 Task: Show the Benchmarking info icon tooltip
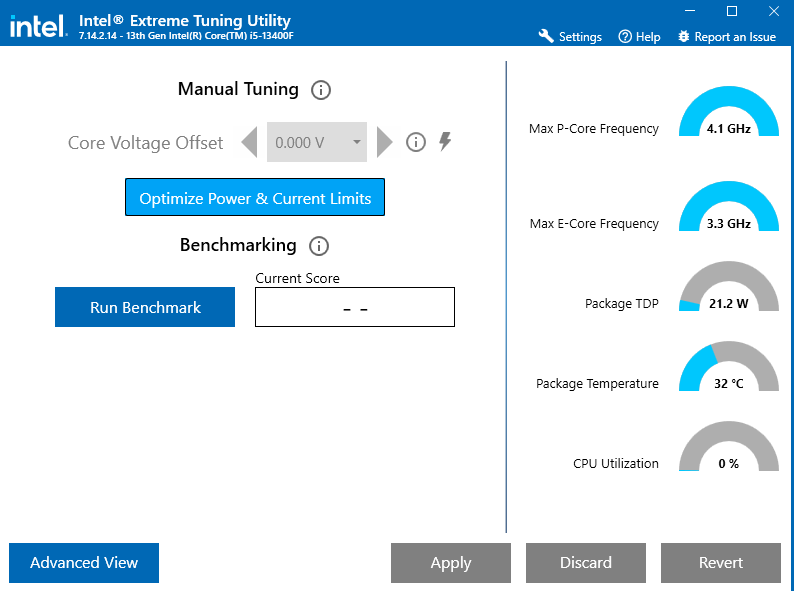pos(319,246)
